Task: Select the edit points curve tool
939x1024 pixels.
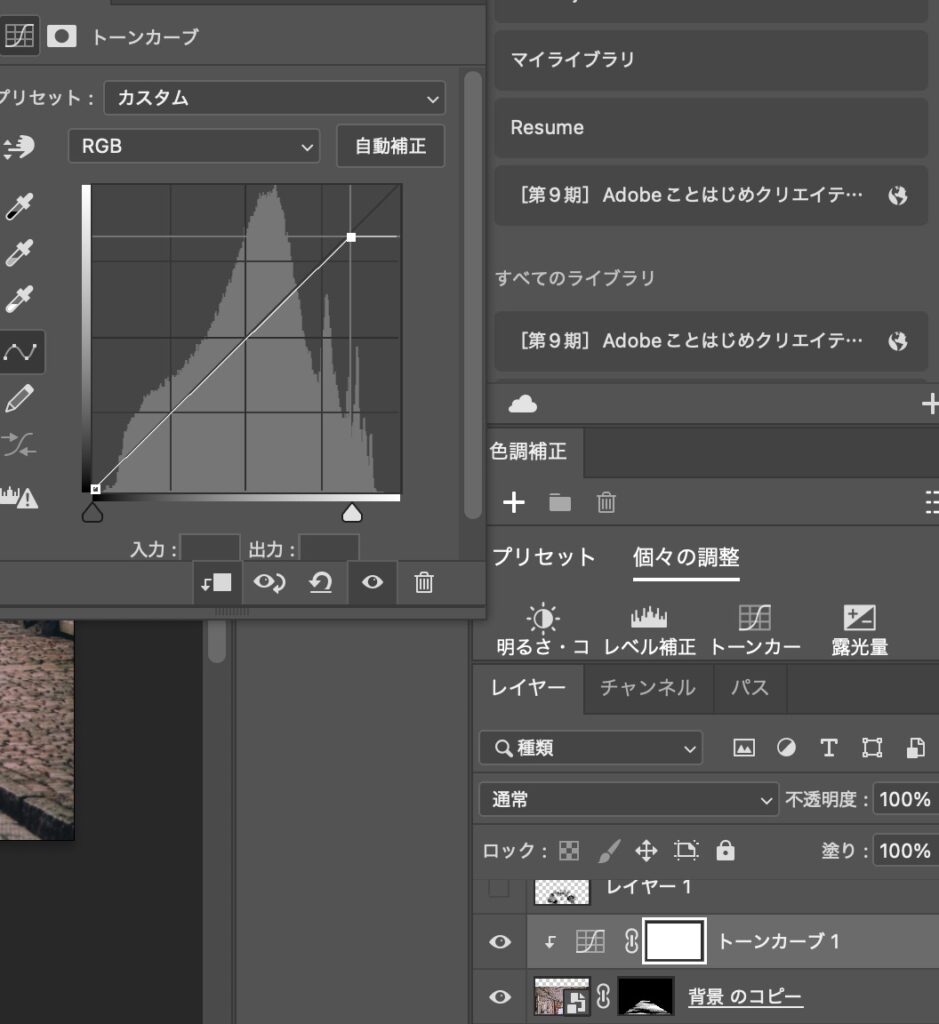Action: tap(19, 352)
